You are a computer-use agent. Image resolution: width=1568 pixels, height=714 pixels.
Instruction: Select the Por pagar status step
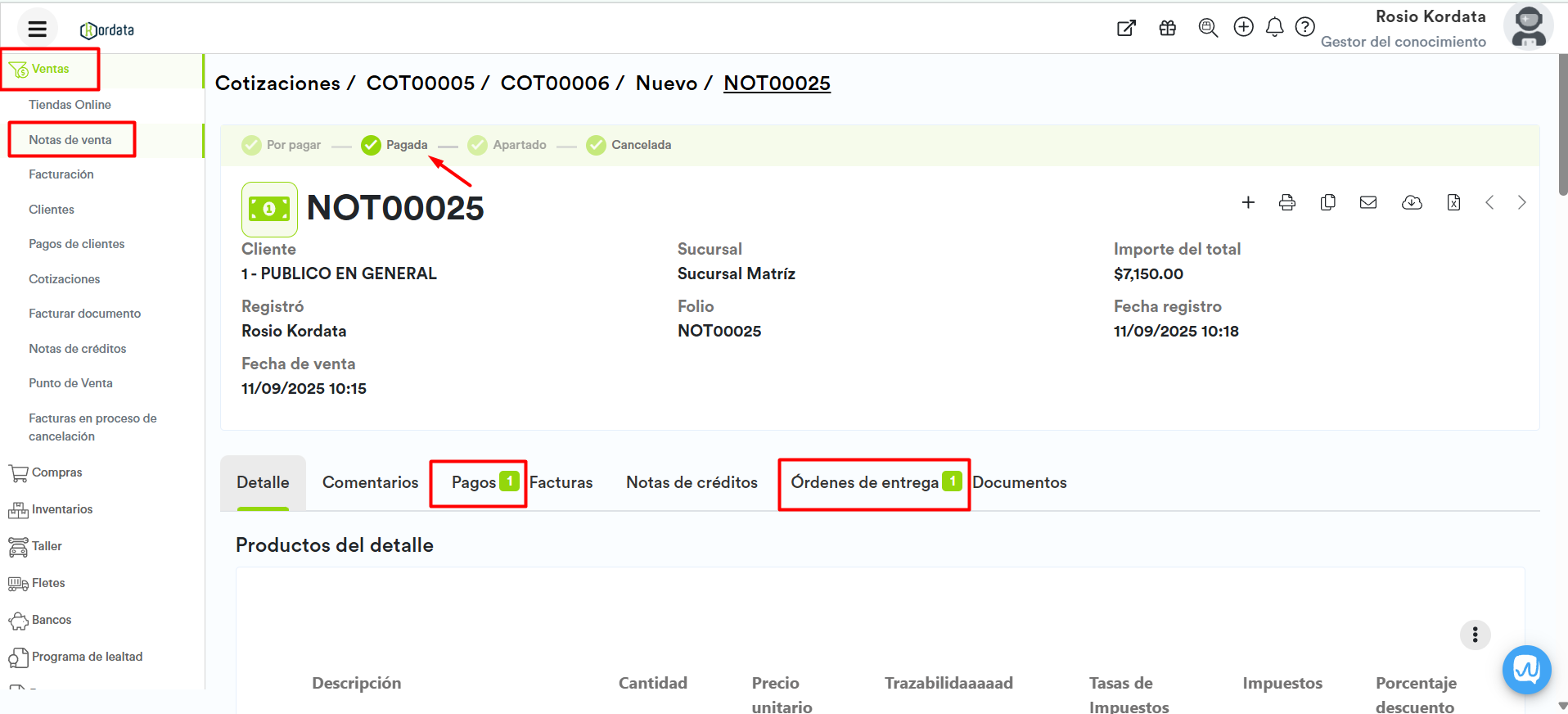282,145
